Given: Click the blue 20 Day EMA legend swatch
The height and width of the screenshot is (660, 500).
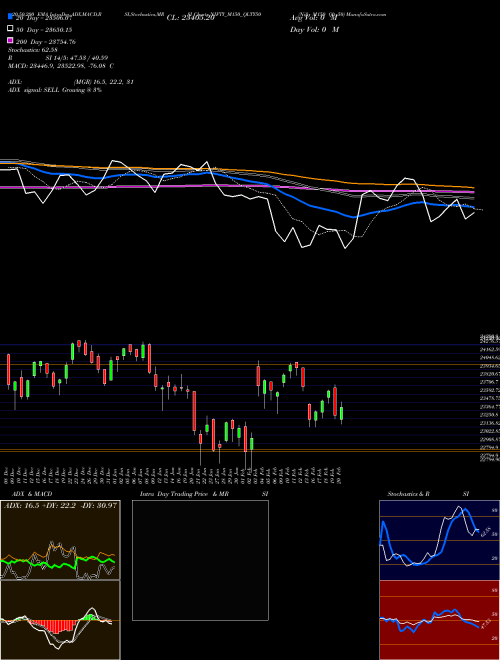Looking at the screenshot, I should [x=10, y=17].
